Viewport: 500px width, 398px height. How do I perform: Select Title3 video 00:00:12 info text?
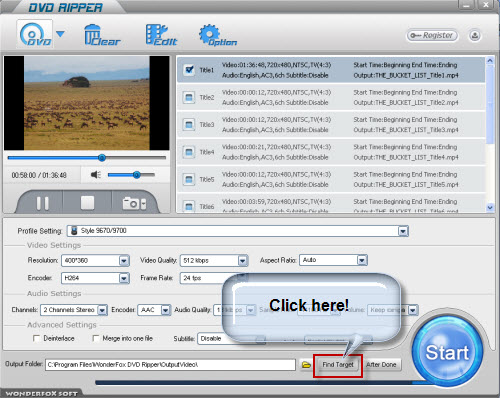(276, 120)
